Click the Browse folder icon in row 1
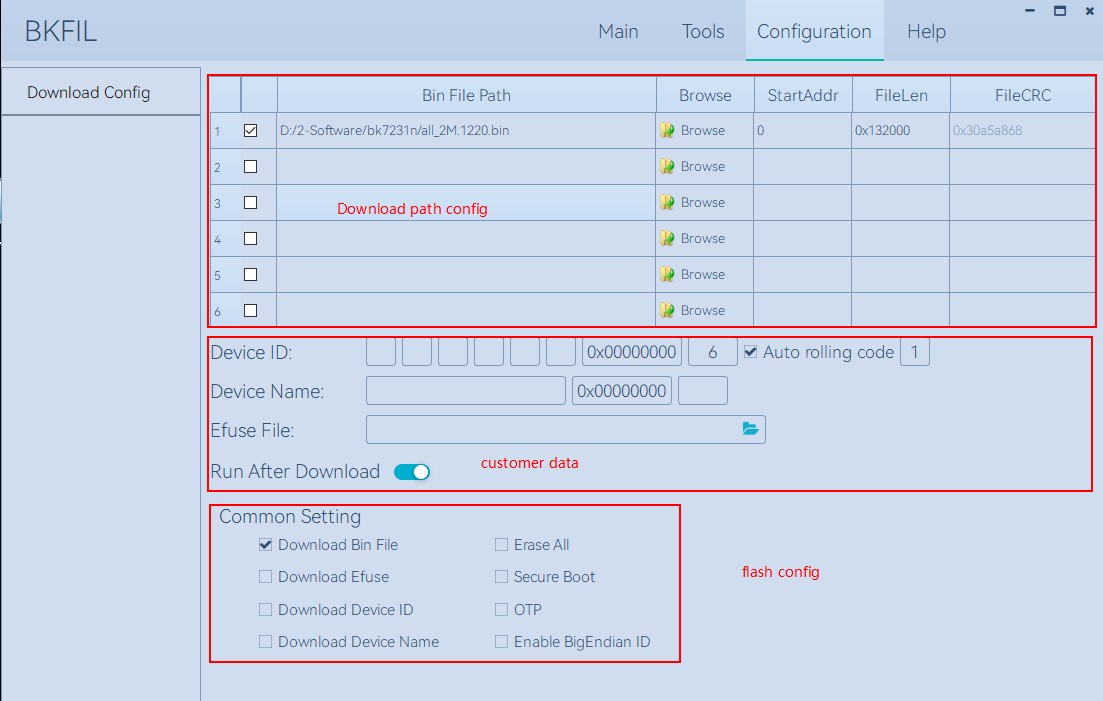Image resolution: width=1103 pixels, height=701 pixels. [667, 131]
